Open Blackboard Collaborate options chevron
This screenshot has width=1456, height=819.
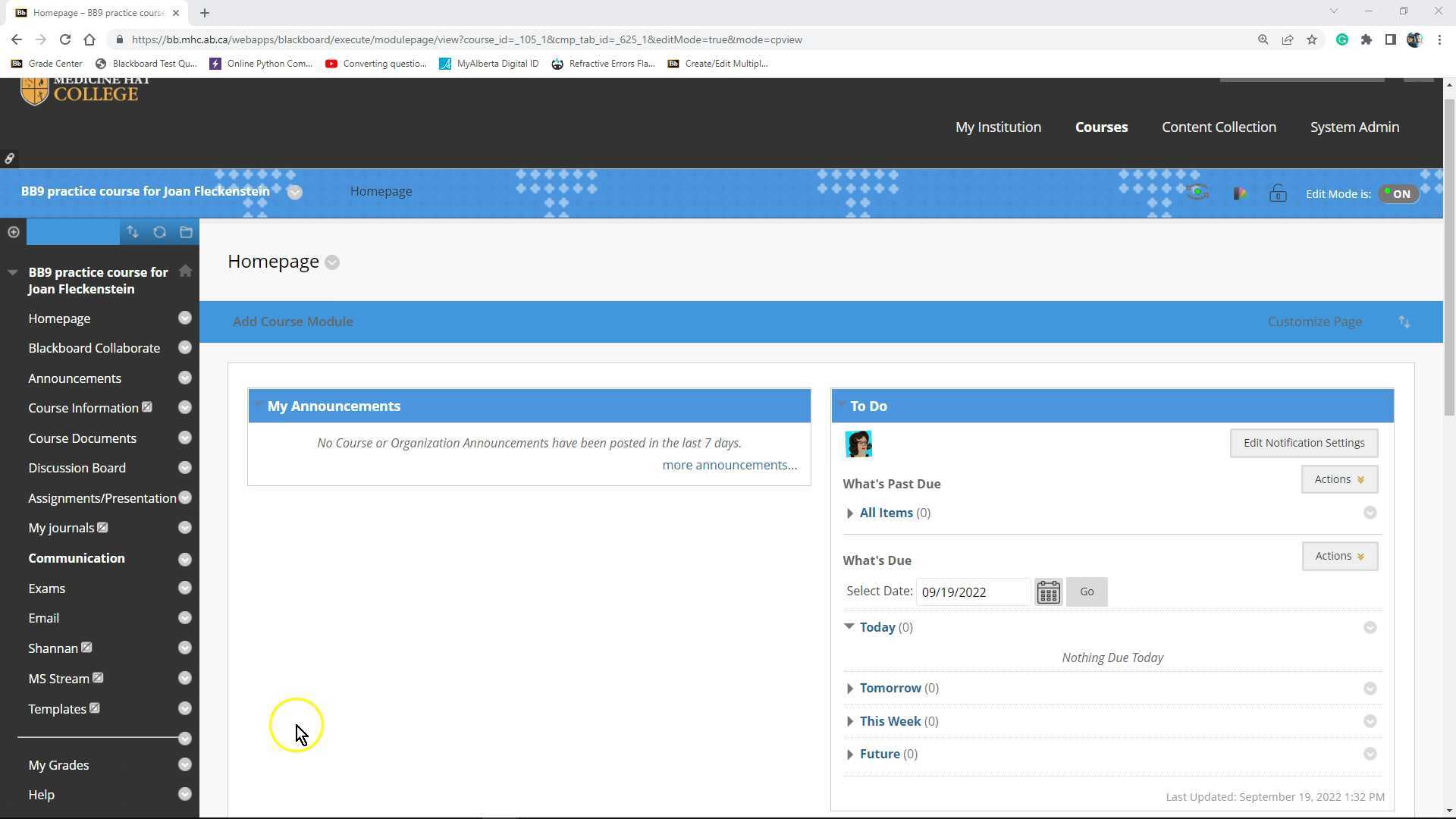184,348
